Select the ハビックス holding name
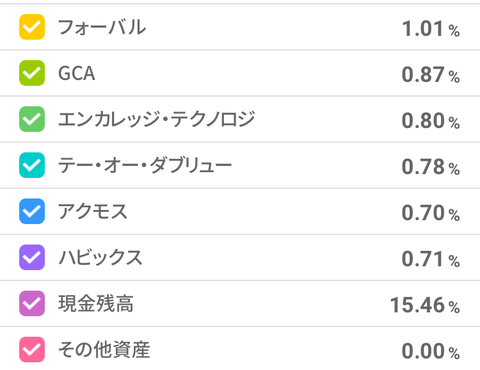Screen dimensions: 480x370 (x=100, y=257)
